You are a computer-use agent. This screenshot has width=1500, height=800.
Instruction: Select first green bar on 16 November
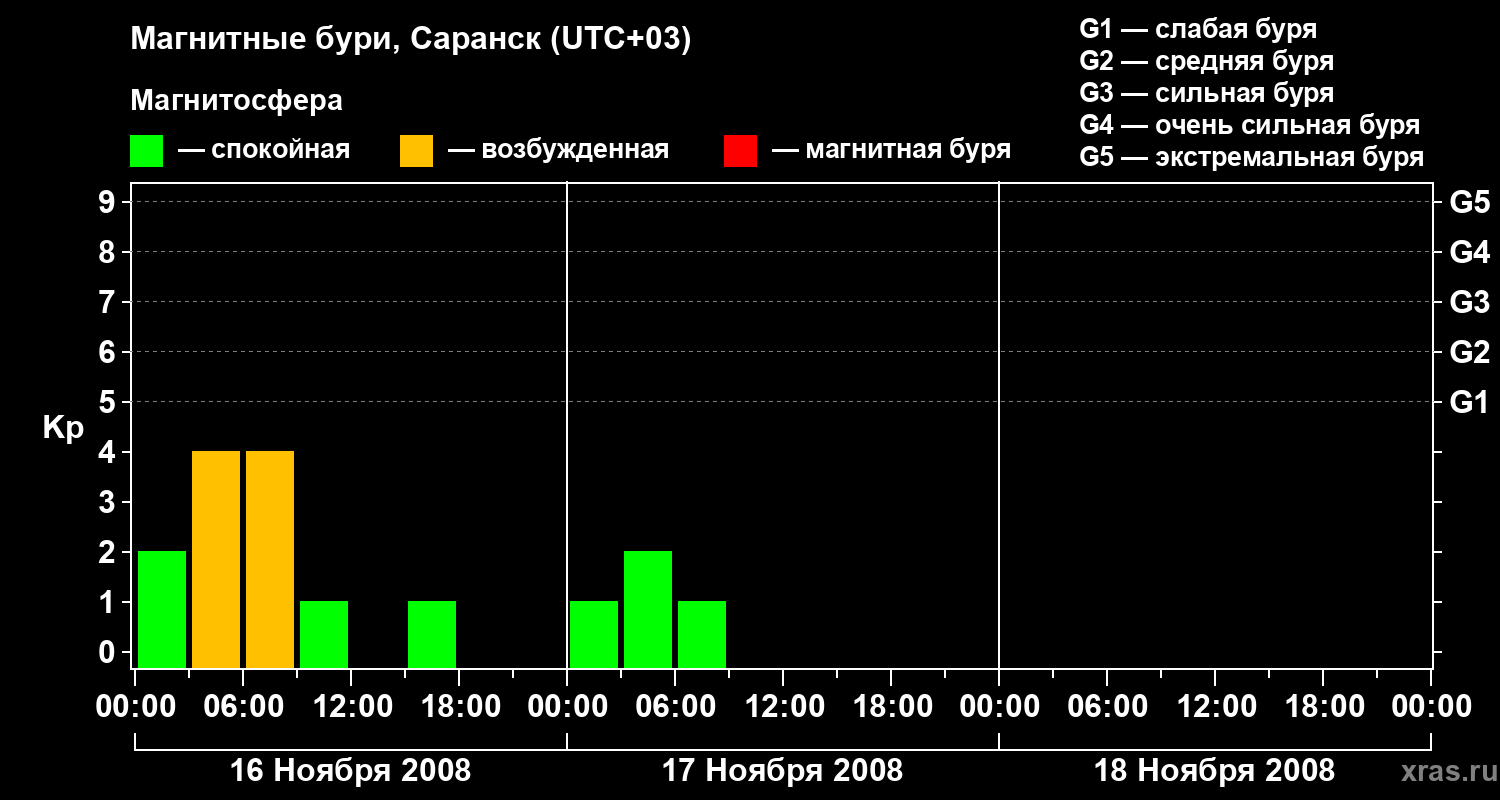tap(162, 609)
